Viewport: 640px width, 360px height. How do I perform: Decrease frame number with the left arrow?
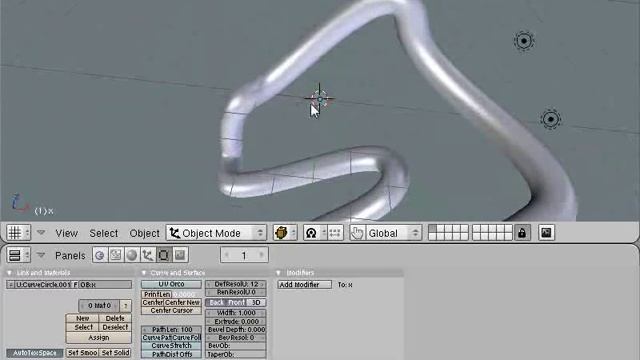pyautogui.click(x=227, y=256)
